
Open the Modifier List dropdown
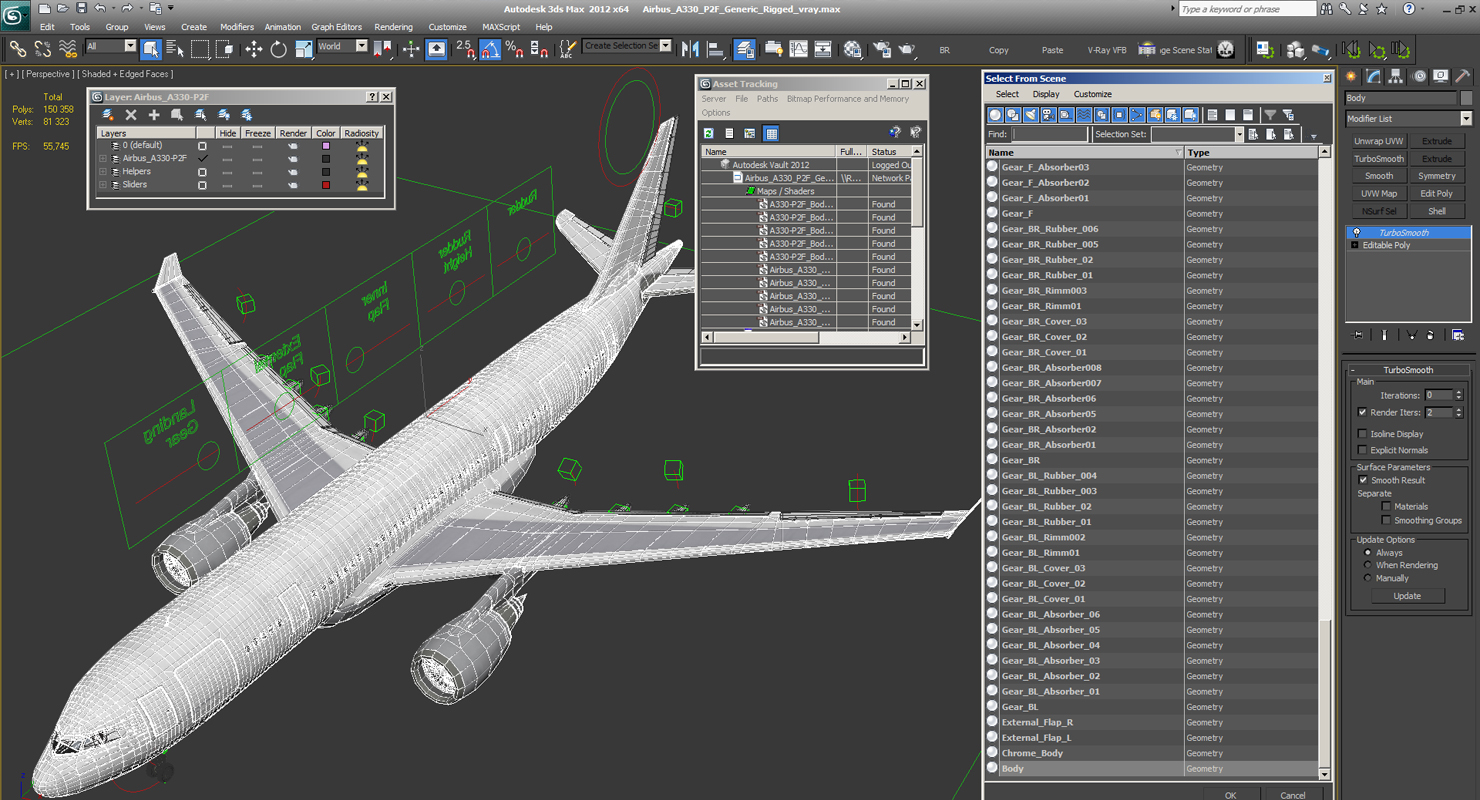[1408, 119]
